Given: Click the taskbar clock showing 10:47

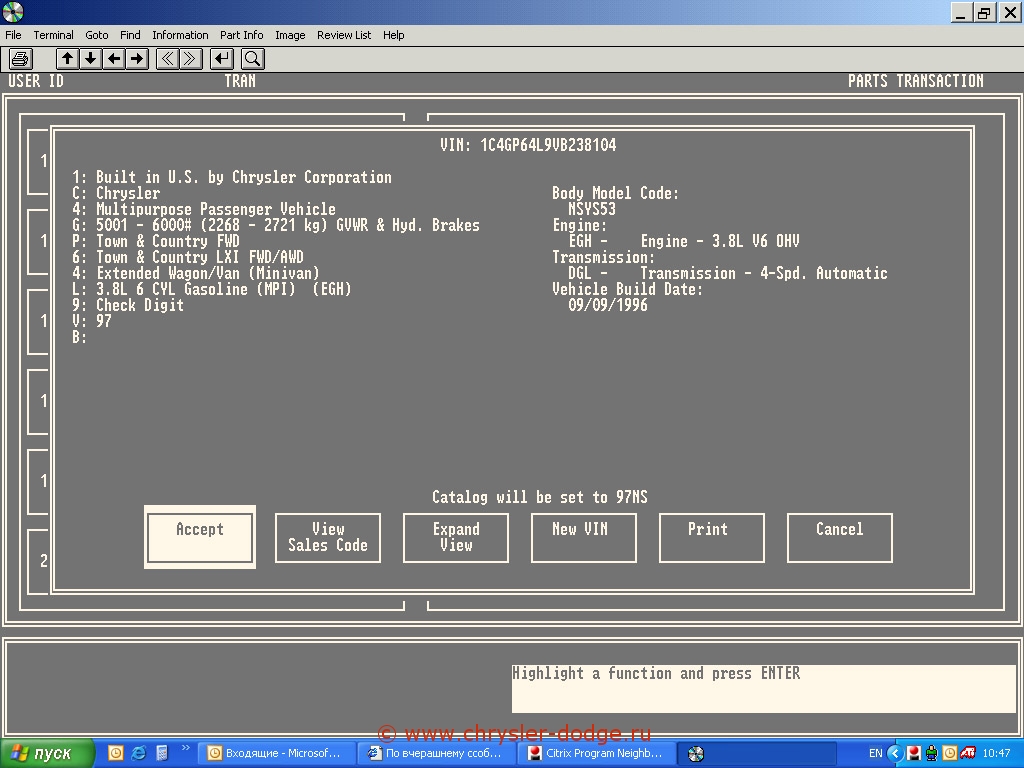Looking at the screenshot, I should click(996, 754).
